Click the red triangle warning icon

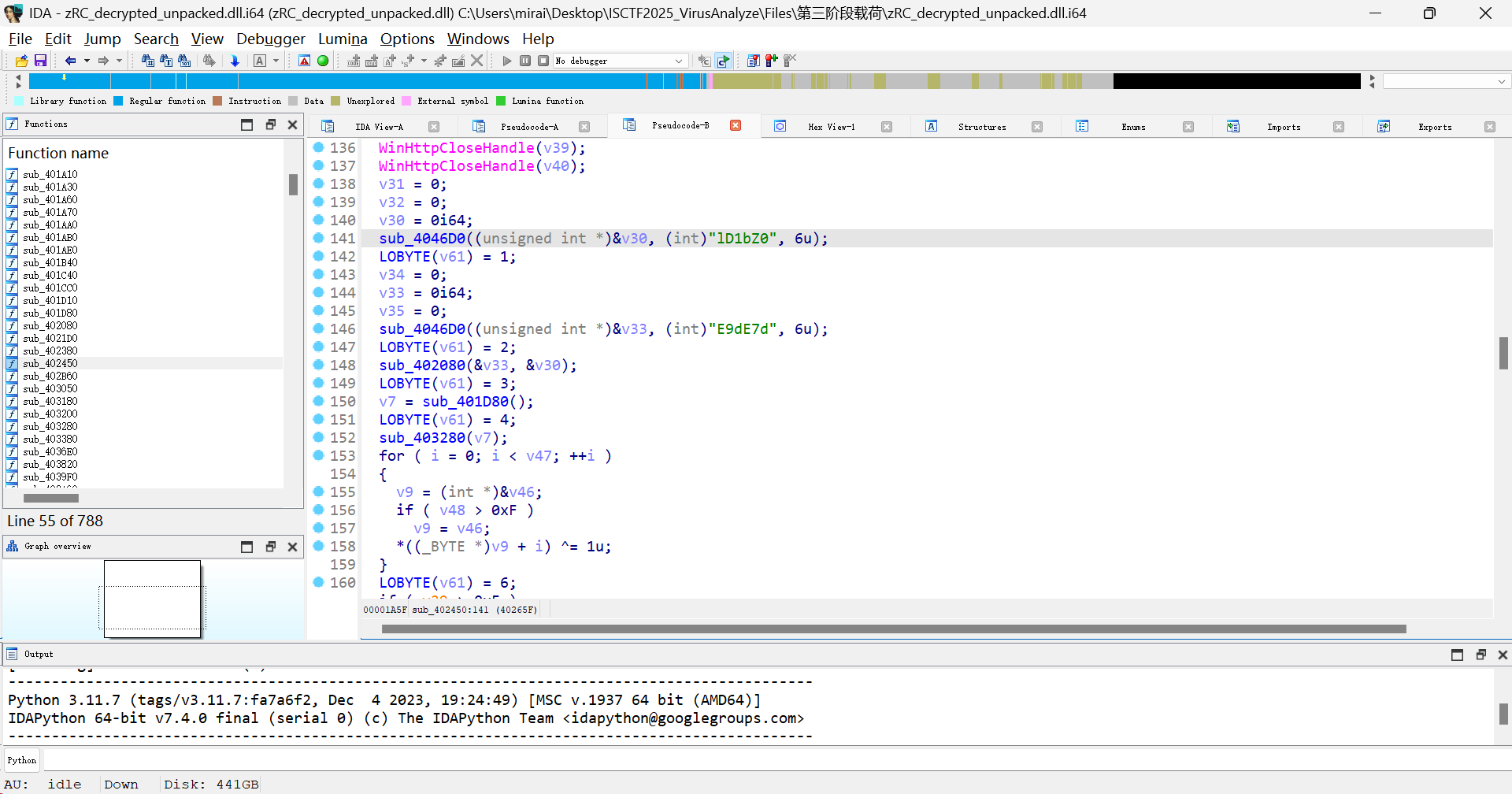tap(304, 61)
